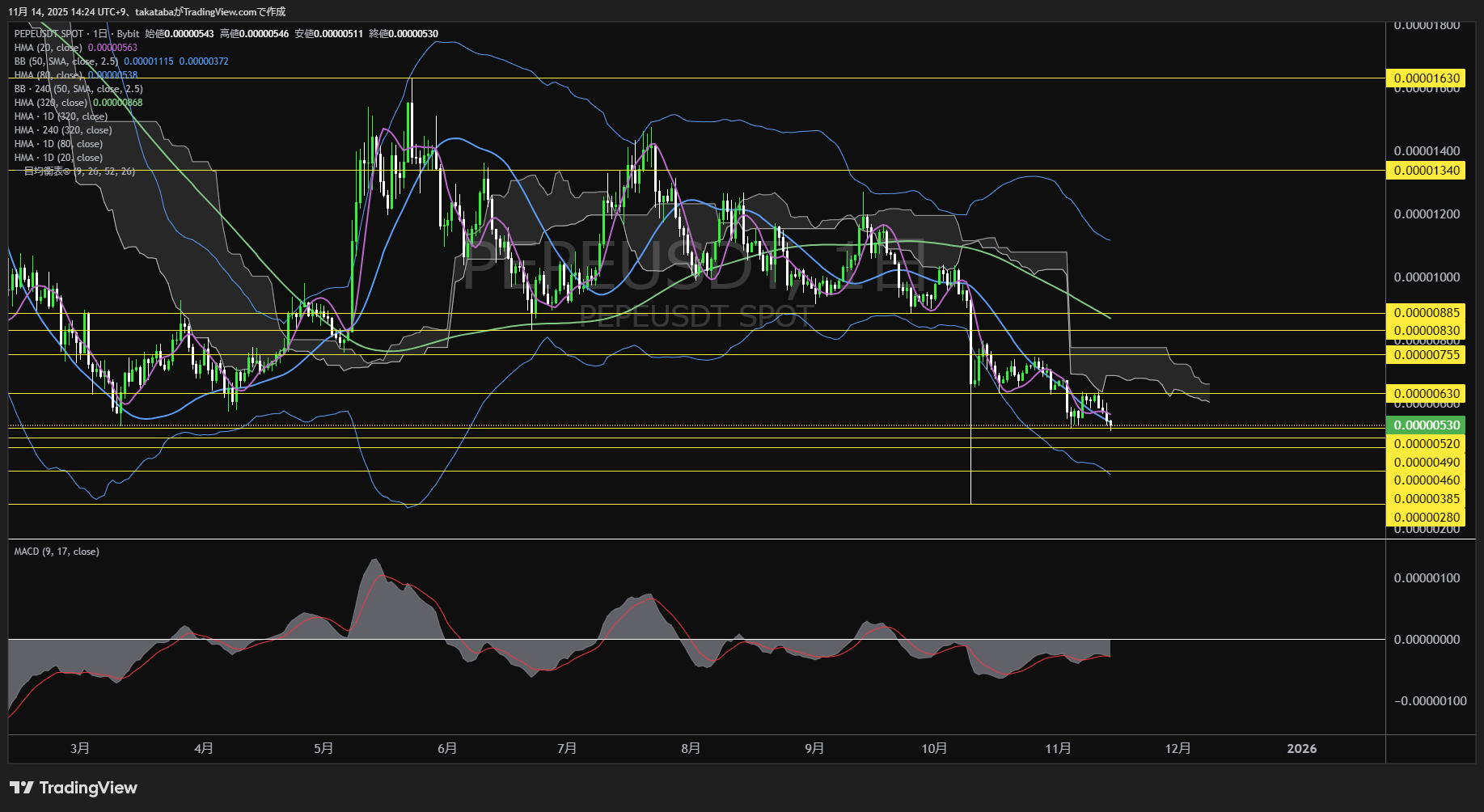Expand the 一目均衡表 (9, 26, 52, 26) legend

point(78,171)
